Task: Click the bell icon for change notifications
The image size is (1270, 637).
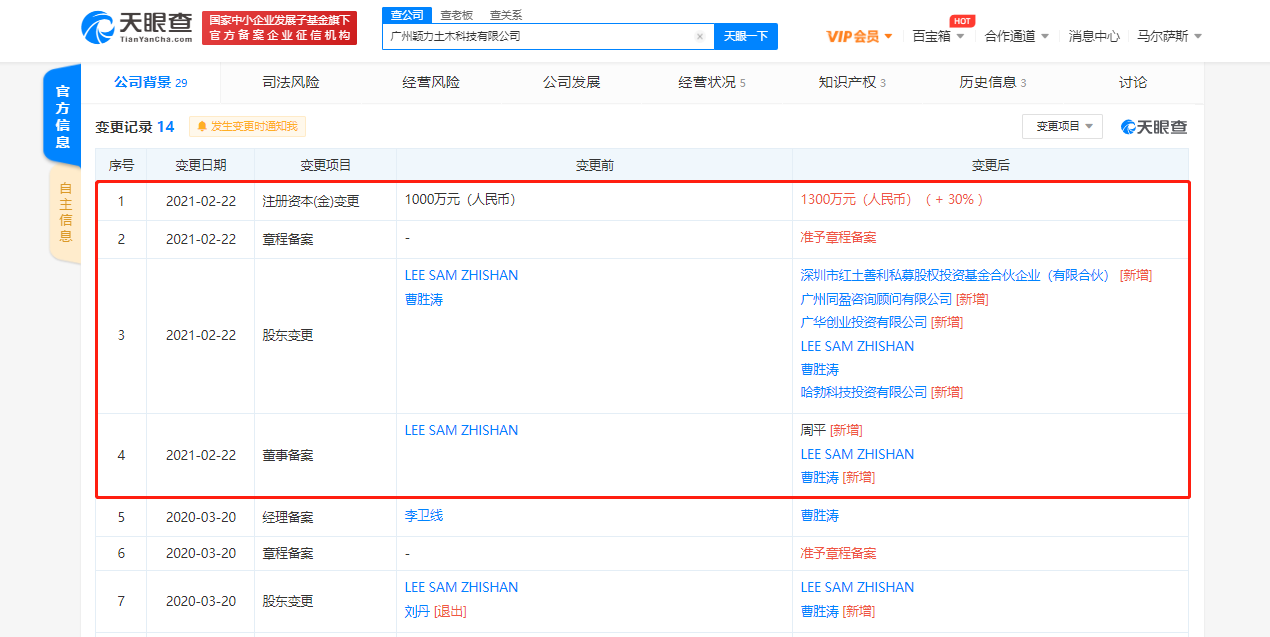Action: [202, 127]
